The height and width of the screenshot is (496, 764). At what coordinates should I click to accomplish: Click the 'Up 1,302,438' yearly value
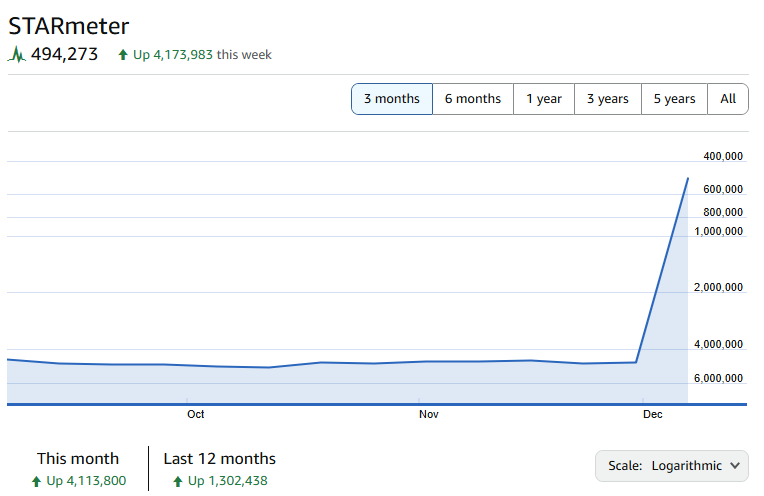[228, 481]
